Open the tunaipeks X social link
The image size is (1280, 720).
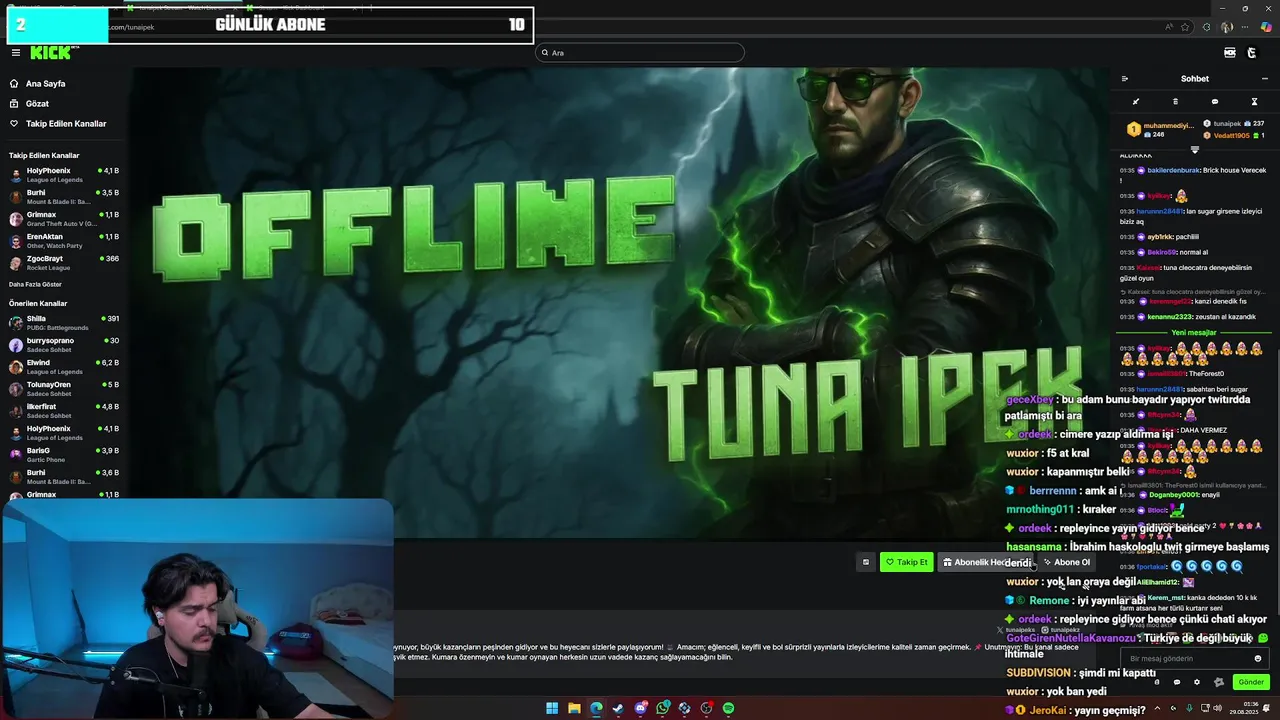pos(1018,630)
